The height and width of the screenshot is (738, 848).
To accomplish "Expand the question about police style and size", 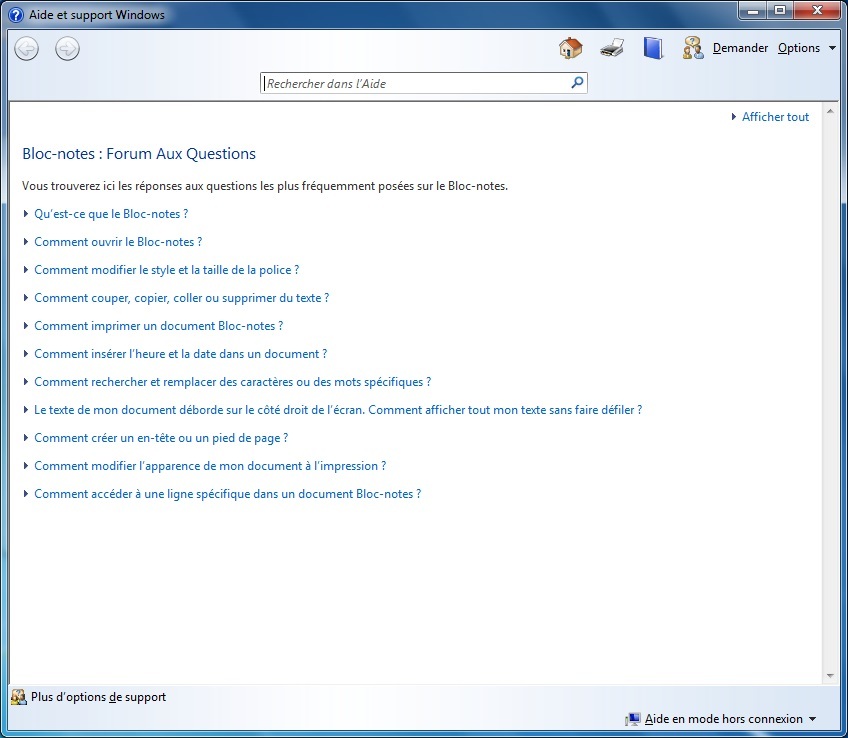I will click(166, 270).
